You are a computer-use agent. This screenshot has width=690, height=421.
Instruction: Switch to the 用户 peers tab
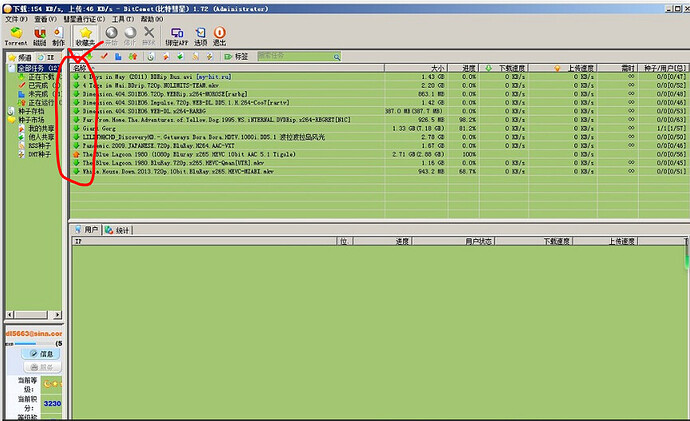pyautogui.click(x=87, y=230)
